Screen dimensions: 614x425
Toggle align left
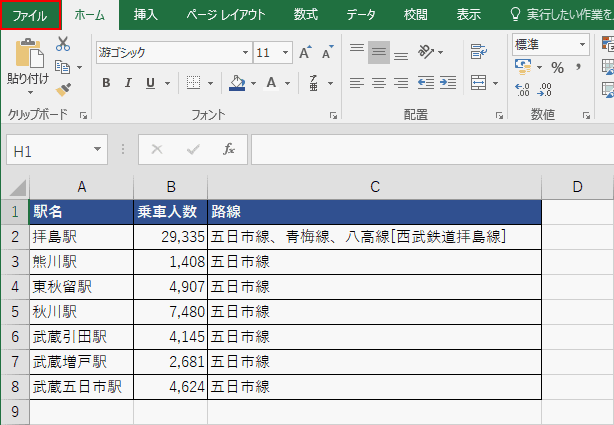357,83
